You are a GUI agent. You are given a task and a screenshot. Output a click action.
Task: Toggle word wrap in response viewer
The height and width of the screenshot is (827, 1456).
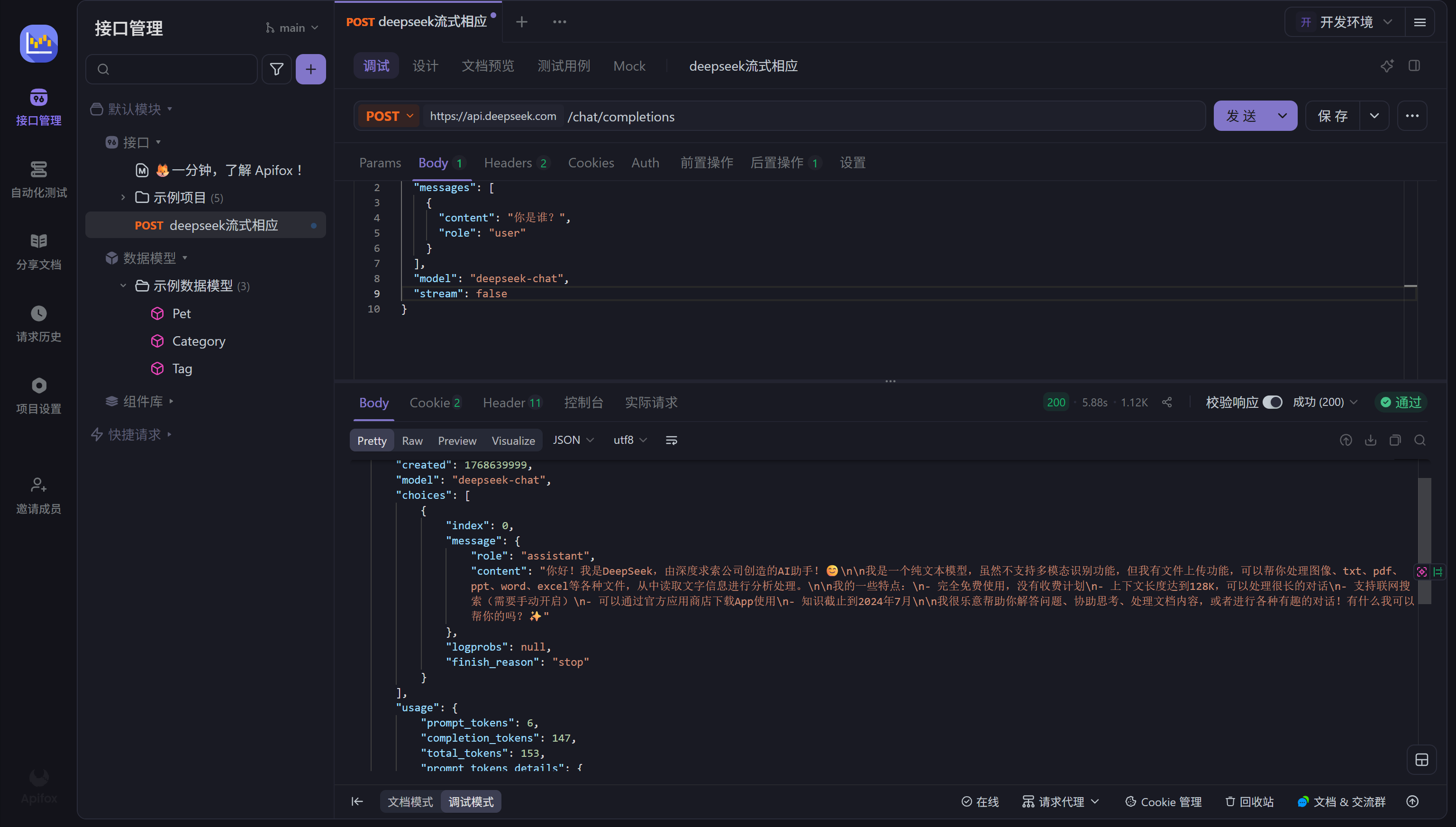[671, 440]
